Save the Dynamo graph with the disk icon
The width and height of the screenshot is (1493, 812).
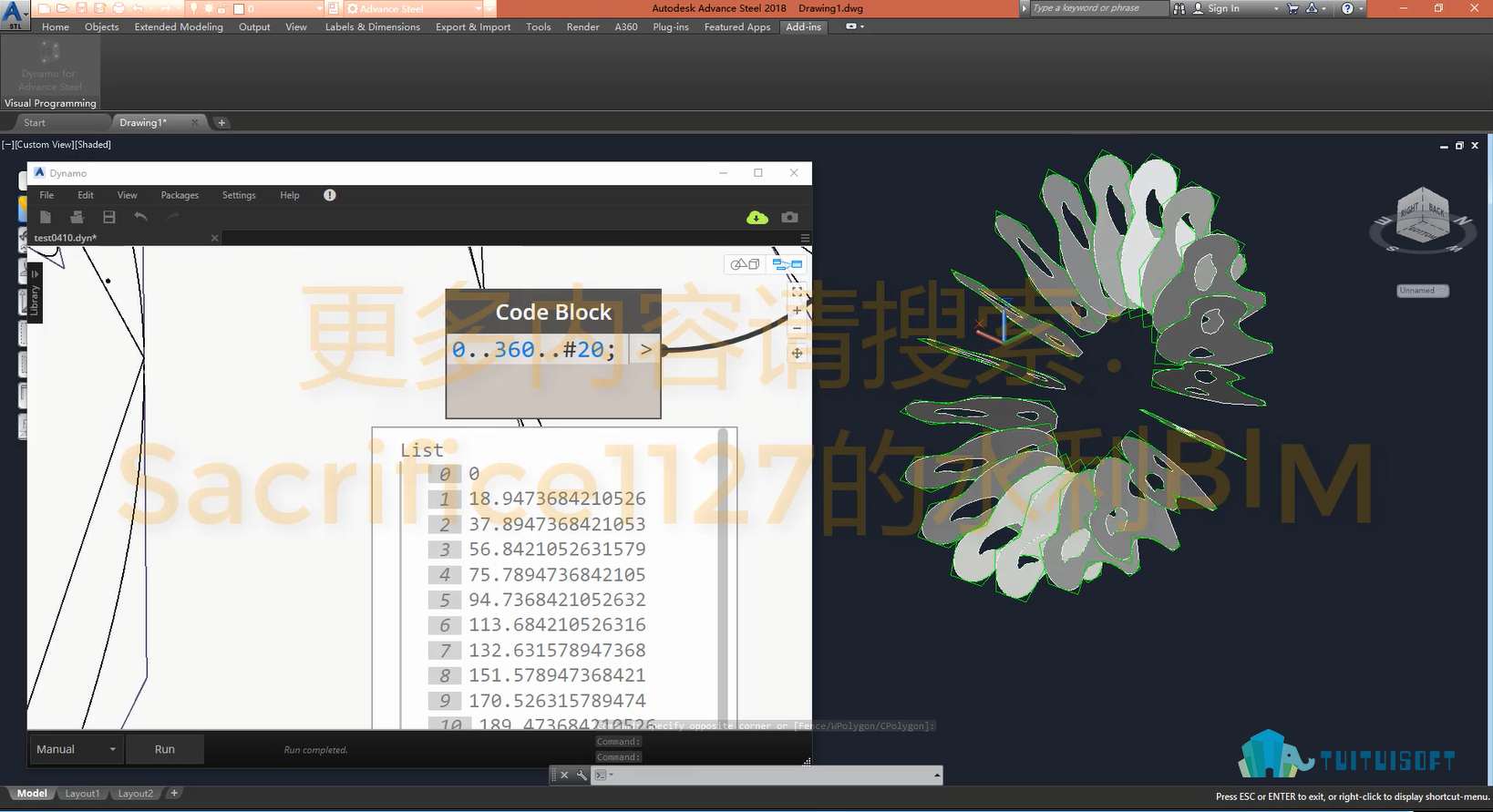click(109, 217)
